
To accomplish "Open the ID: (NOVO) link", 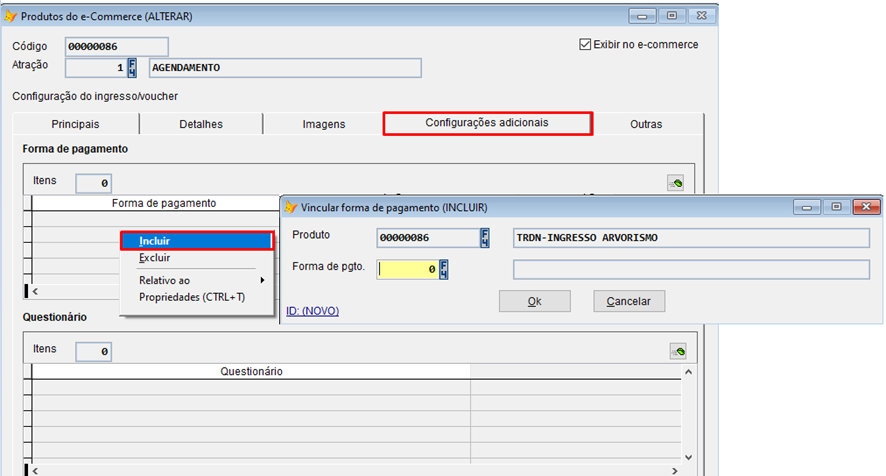I will click(312, 311).
